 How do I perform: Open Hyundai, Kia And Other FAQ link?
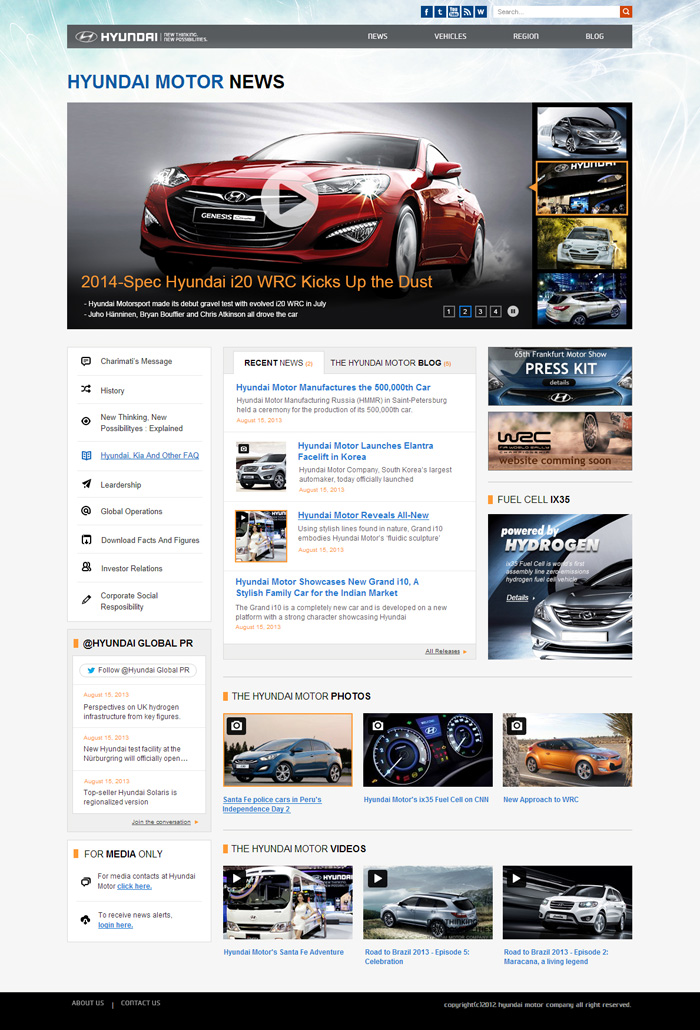click(149, 455)
